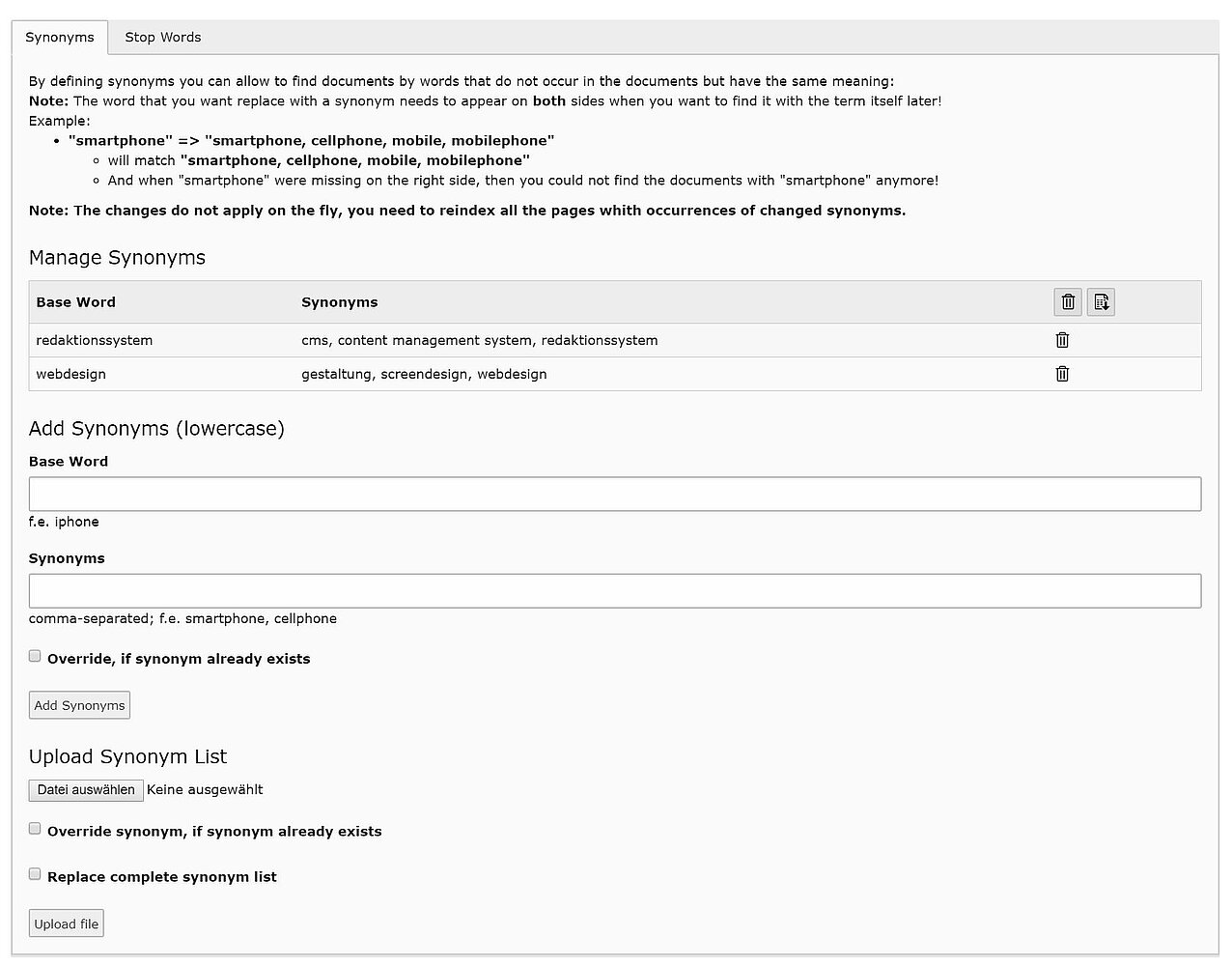Remove the webdesign synonym entry
The width and height of the screenshot is (1232, 966).
pyautogui.click(x=1062, y=374)
